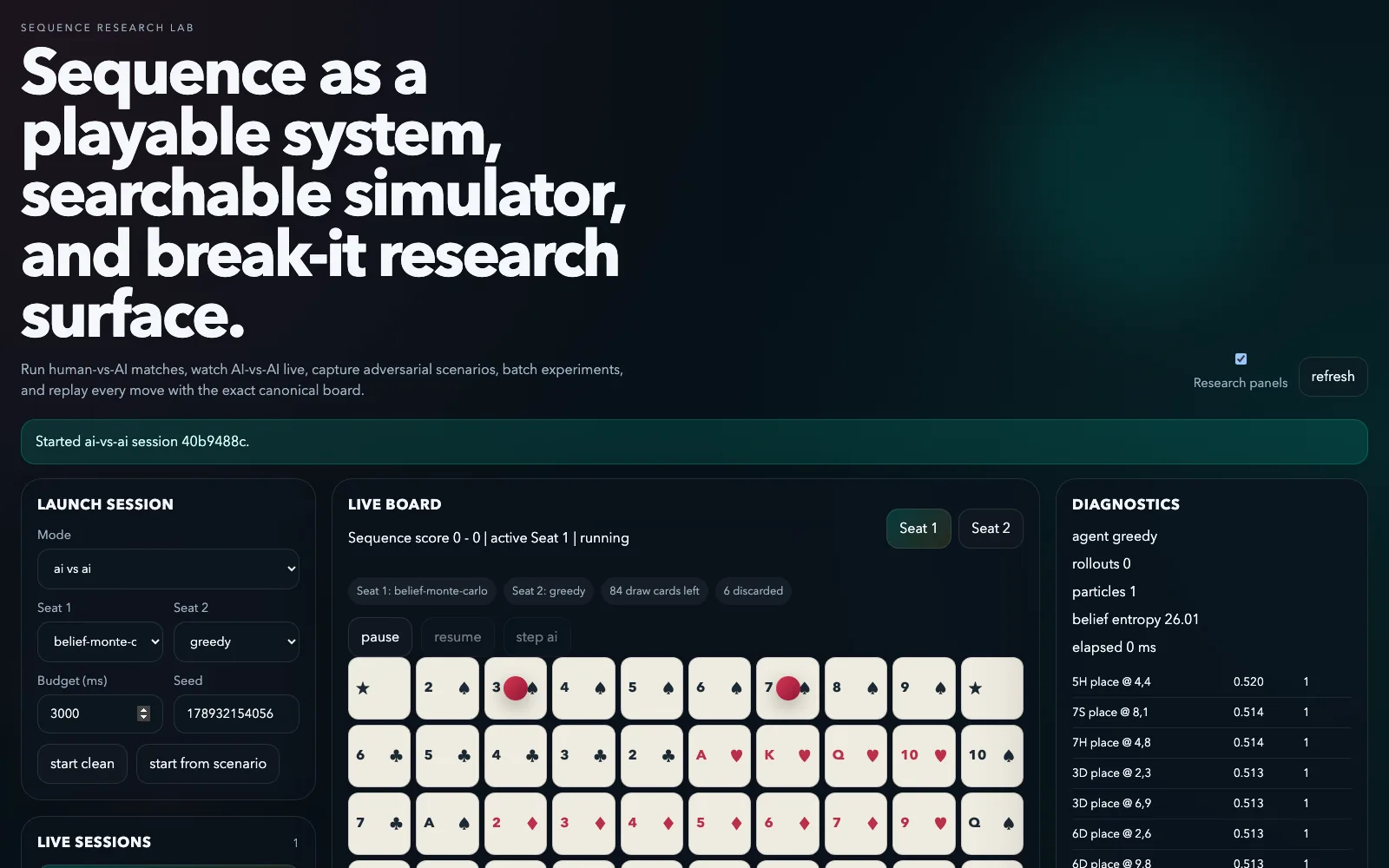This screenshot has width=1389, height=868.
Task: Click the '6 discarded' chip
Action: (754, 591)
